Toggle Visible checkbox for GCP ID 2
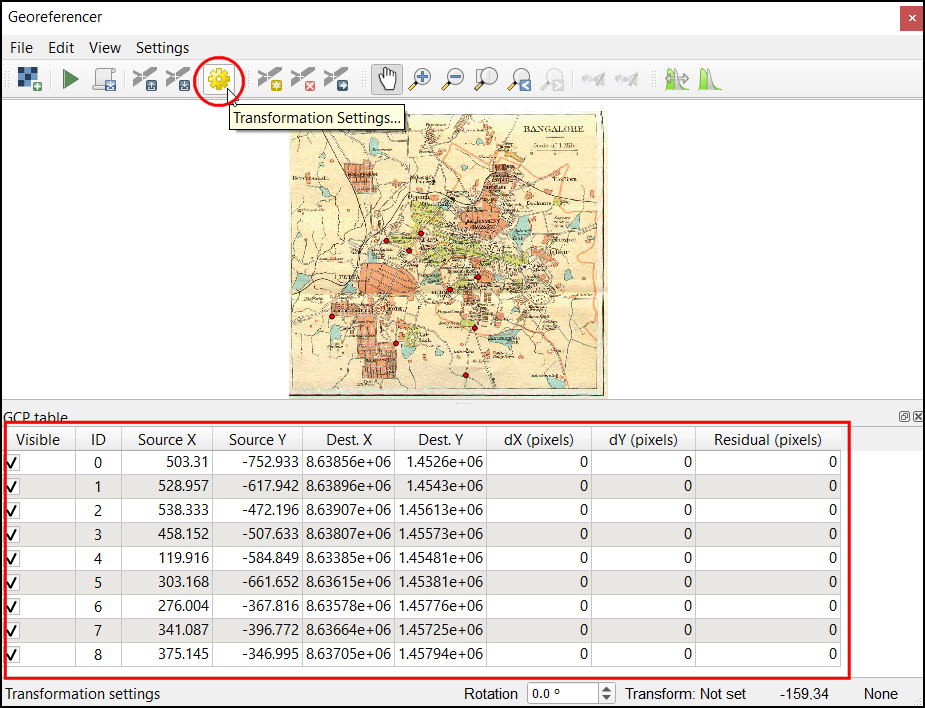The height and width of the screenshot is (708, 925). click(12, 510)
